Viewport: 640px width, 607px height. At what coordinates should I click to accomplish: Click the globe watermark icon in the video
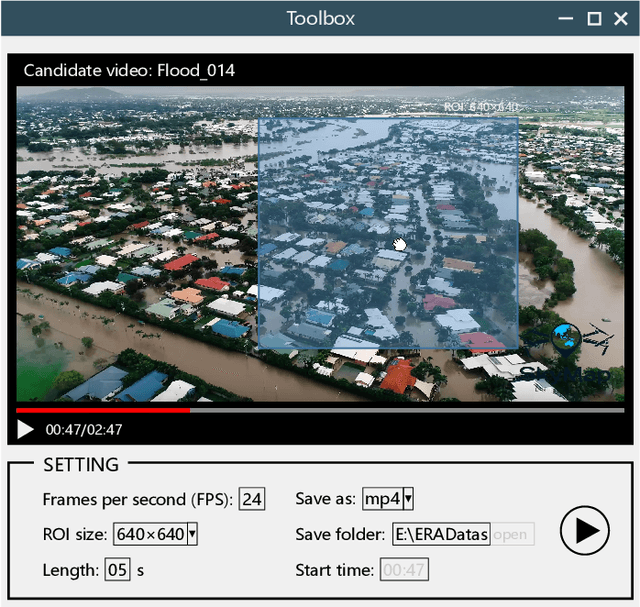[x=565, y=338]
